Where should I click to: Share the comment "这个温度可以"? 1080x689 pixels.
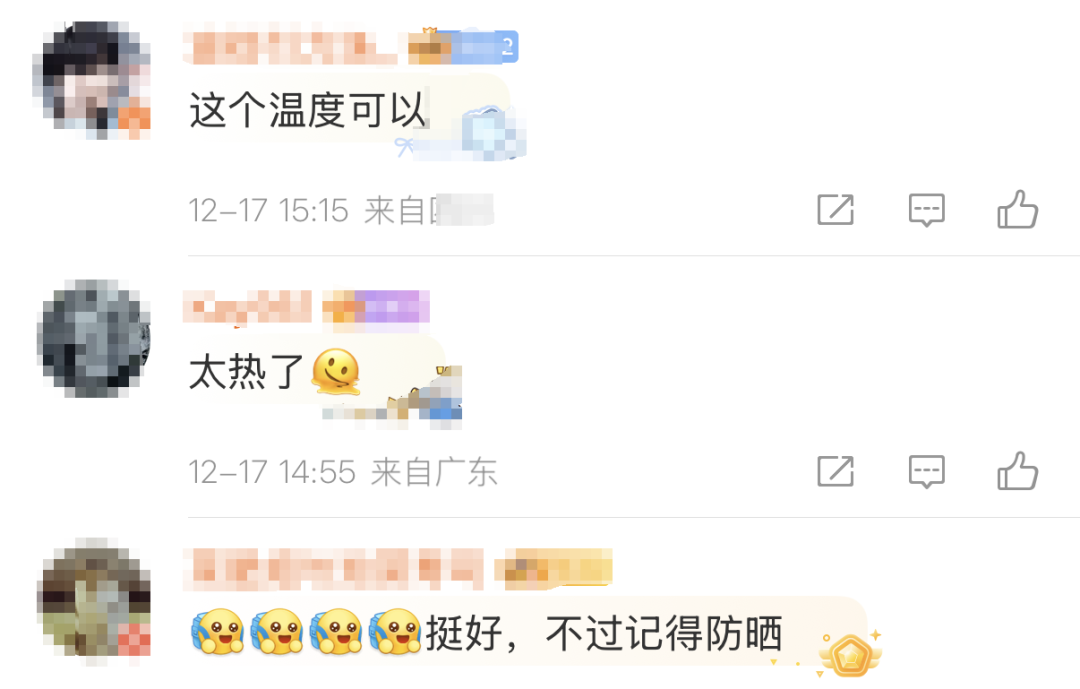[835, 209]
